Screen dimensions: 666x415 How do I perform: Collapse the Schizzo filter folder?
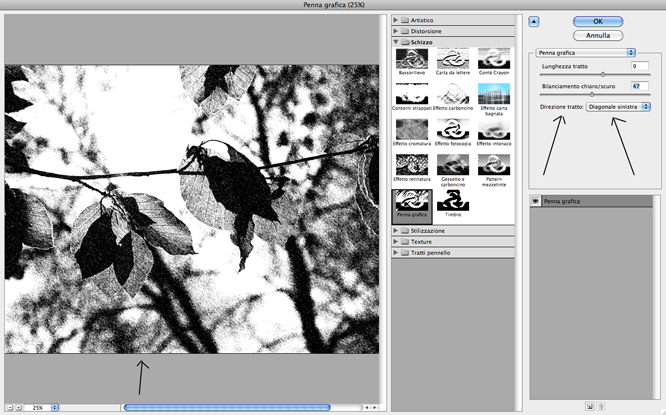pyautogui.click(x=395, y=42)
